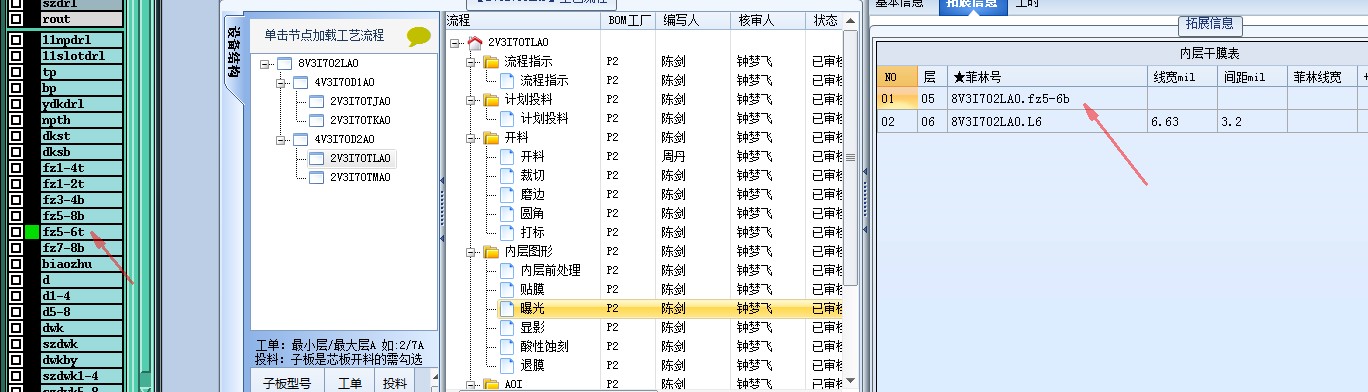This screenshot has width=1368, height=392.
Task: Click the 流程指示 folder icon
Action: click(x=491, y=62)
